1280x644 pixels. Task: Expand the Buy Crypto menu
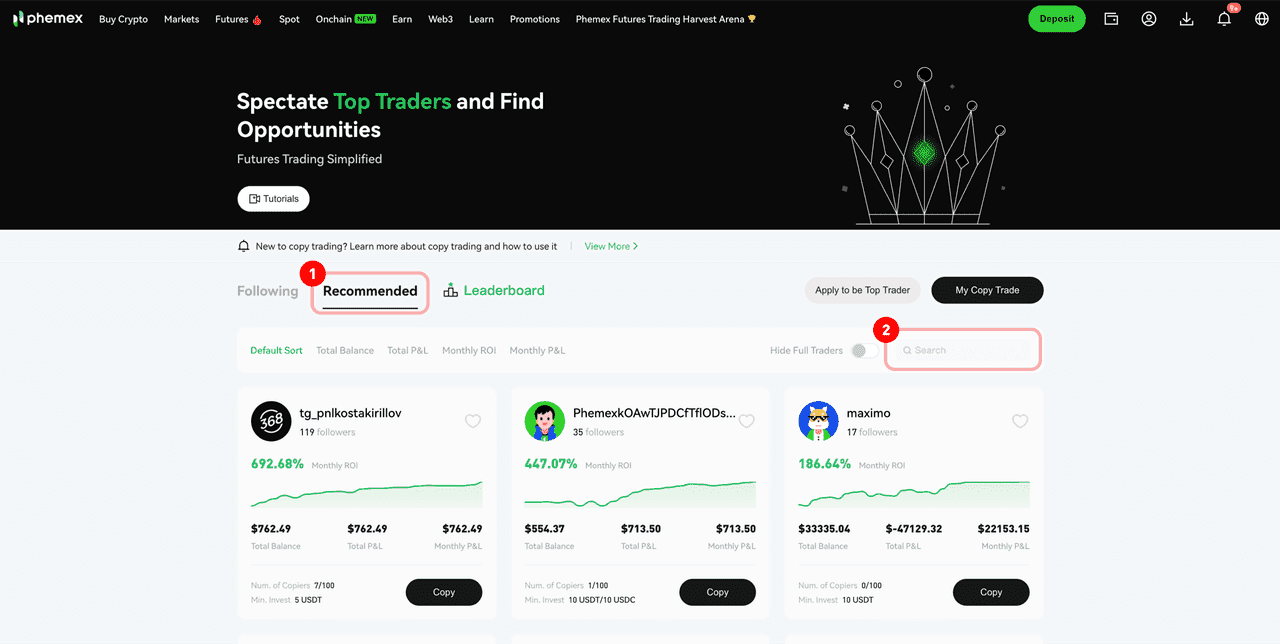click(x=123, y=19)
